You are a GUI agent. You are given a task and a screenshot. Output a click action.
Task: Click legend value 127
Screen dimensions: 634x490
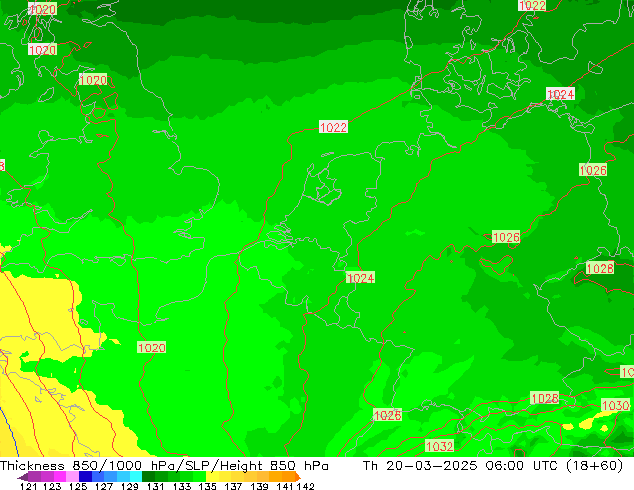tap(104, 486)
